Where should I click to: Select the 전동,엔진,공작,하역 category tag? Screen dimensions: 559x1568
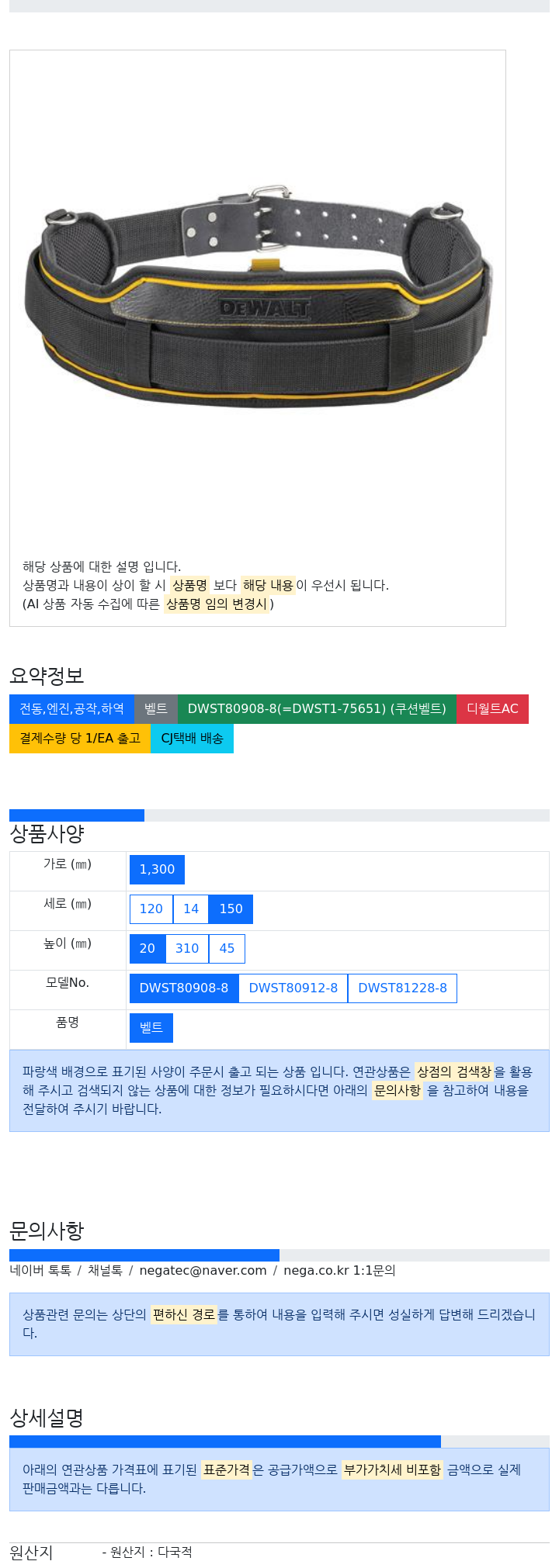point(71,709)
